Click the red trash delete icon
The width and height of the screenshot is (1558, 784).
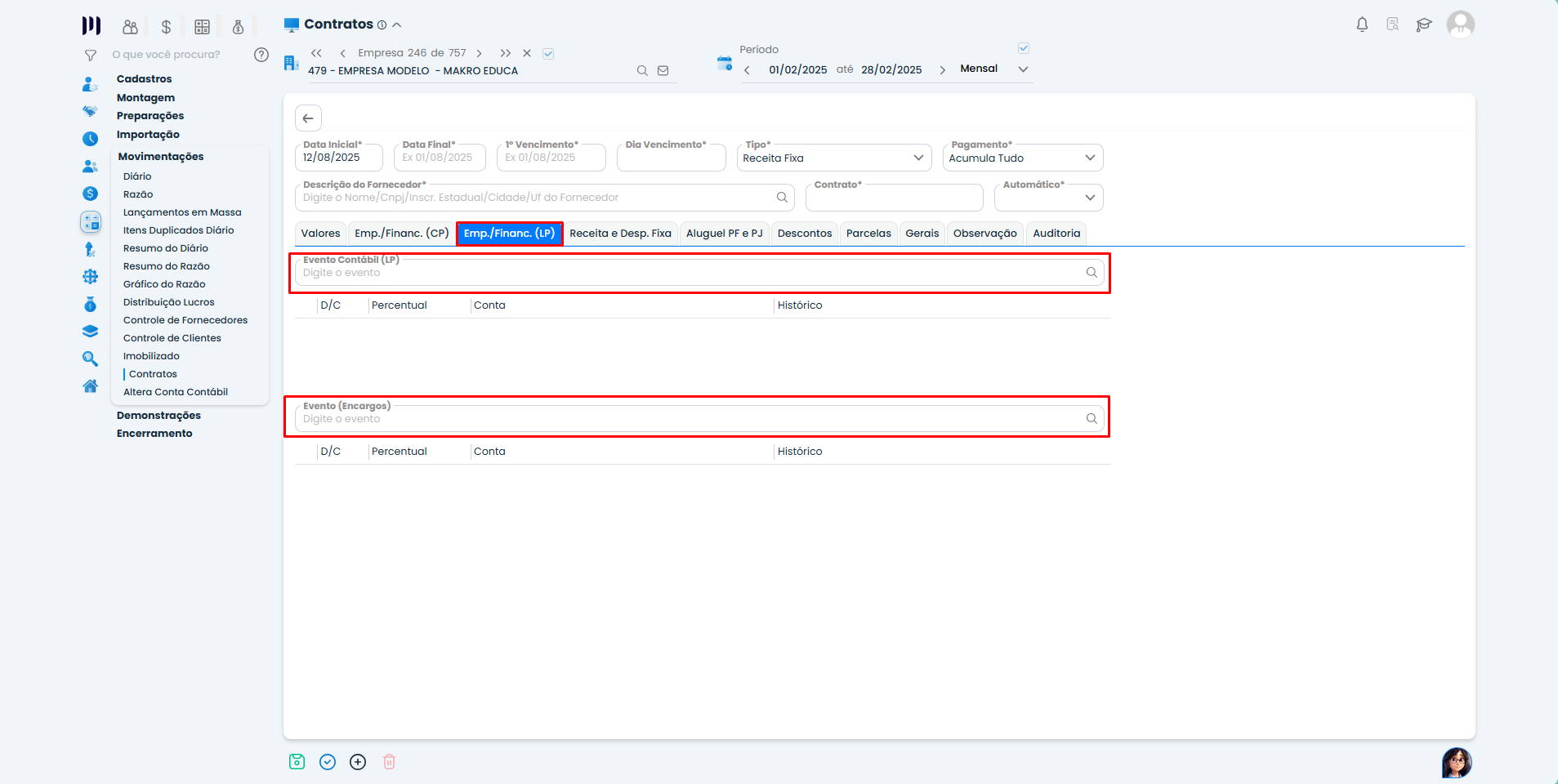[389, 762]
